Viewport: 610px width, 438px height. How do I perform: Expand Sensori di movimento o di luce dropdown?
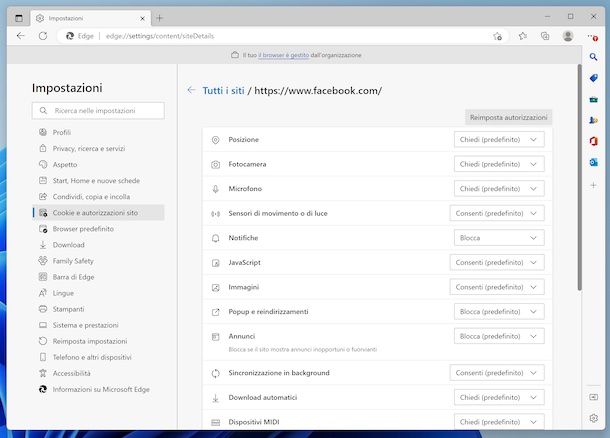(497, 213)
